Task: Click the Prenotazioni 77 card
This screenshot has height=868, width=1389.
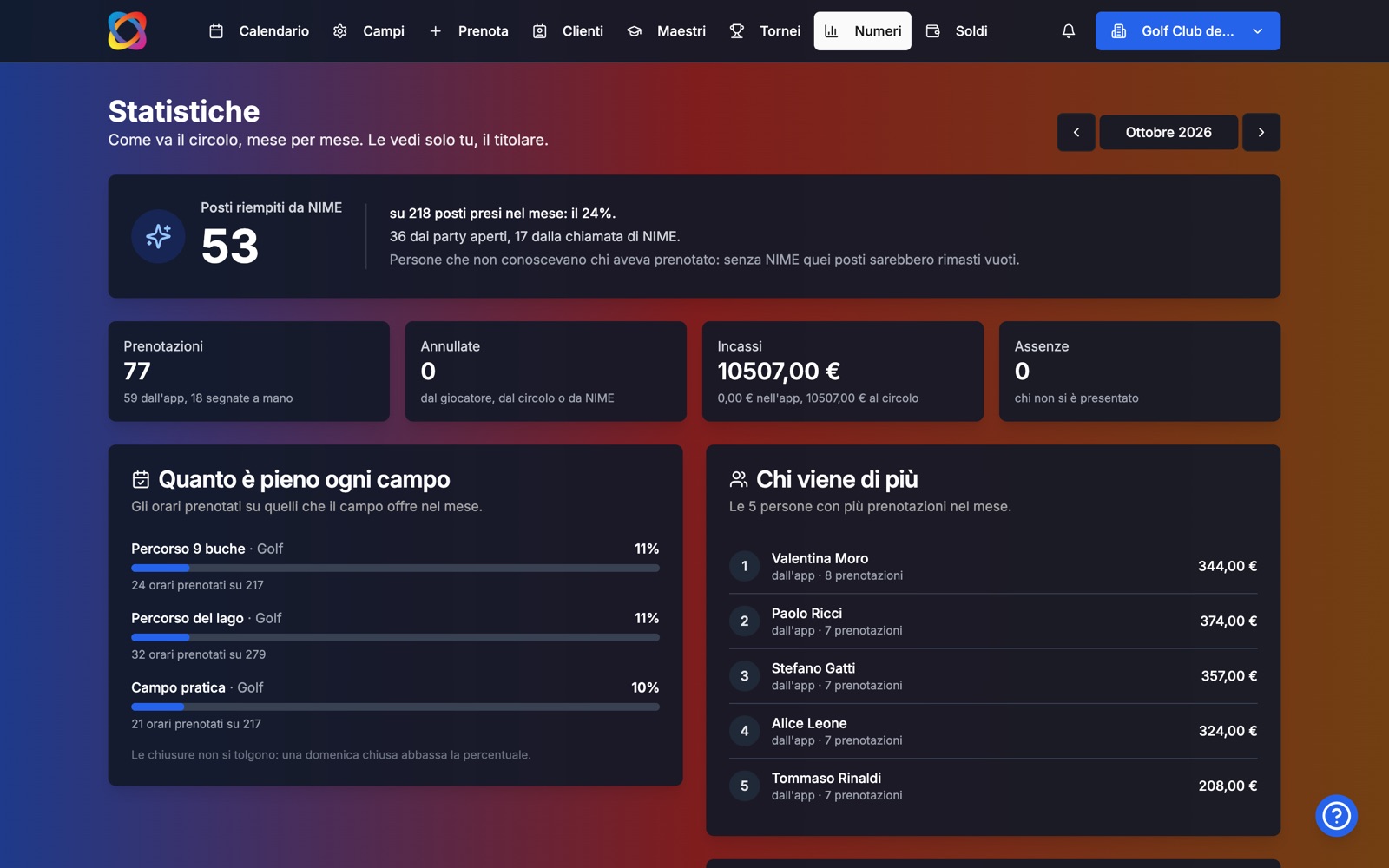Action: 249,372
